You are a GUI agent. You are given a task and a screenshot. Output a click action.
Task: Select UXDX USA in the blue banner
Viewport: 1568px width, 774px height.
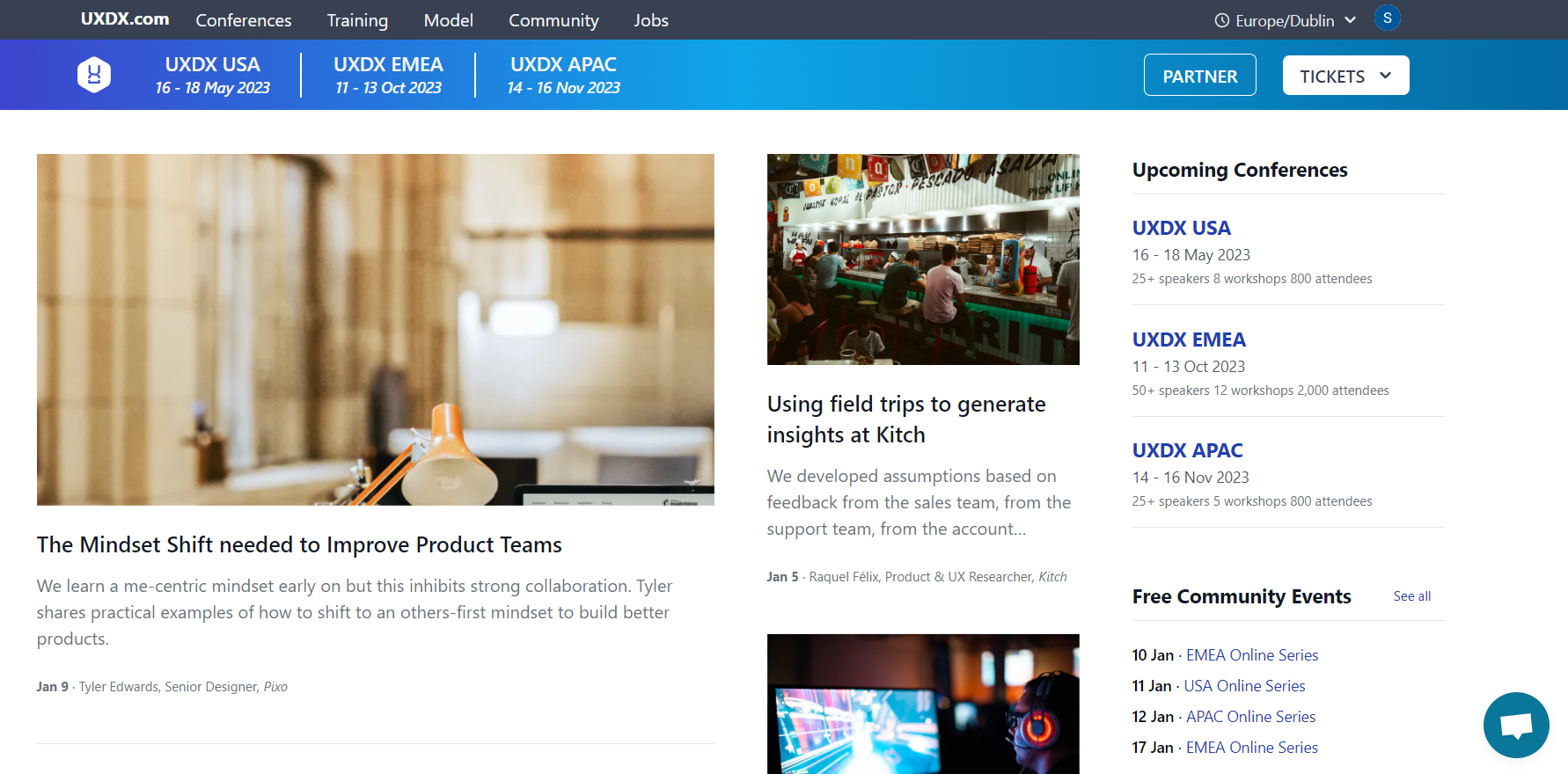tap(212, 76)
